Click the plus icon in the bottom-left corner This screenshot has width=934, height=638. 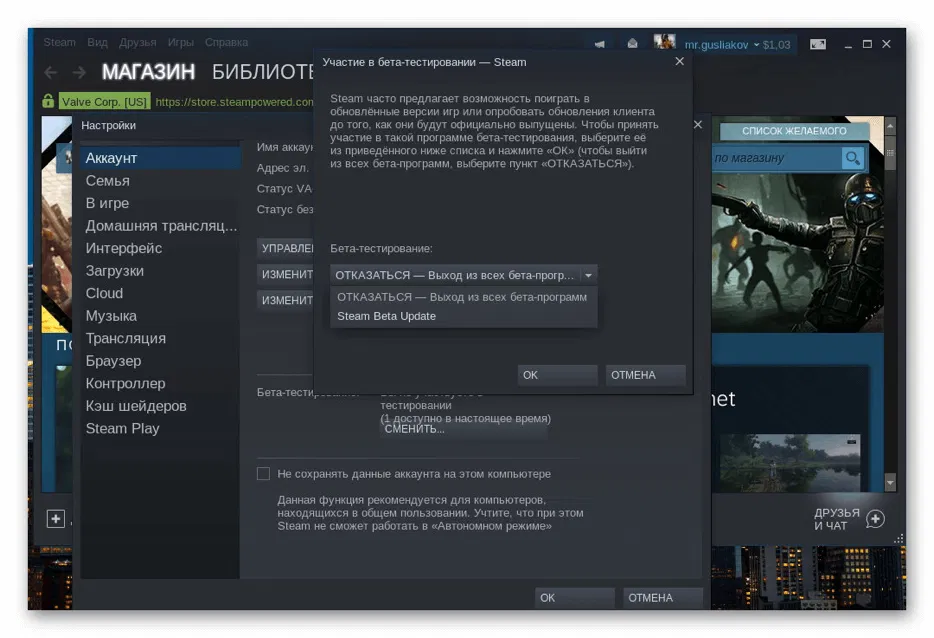[x=57, y=518]
